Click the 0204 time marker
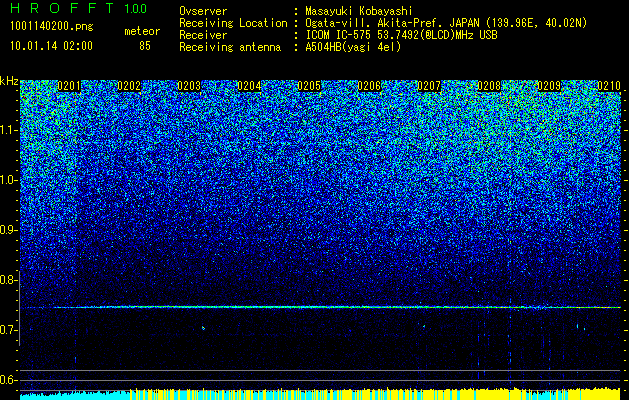 coord(249,86)
